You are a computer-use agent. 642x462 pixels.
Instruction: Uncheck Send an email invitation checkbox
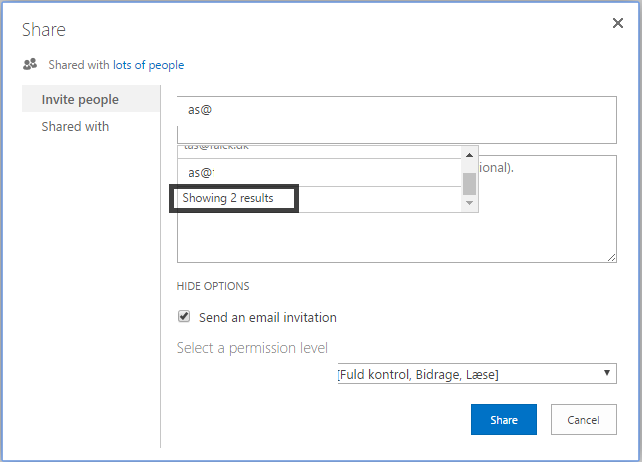pyautogui.click(x=184, y=317)
